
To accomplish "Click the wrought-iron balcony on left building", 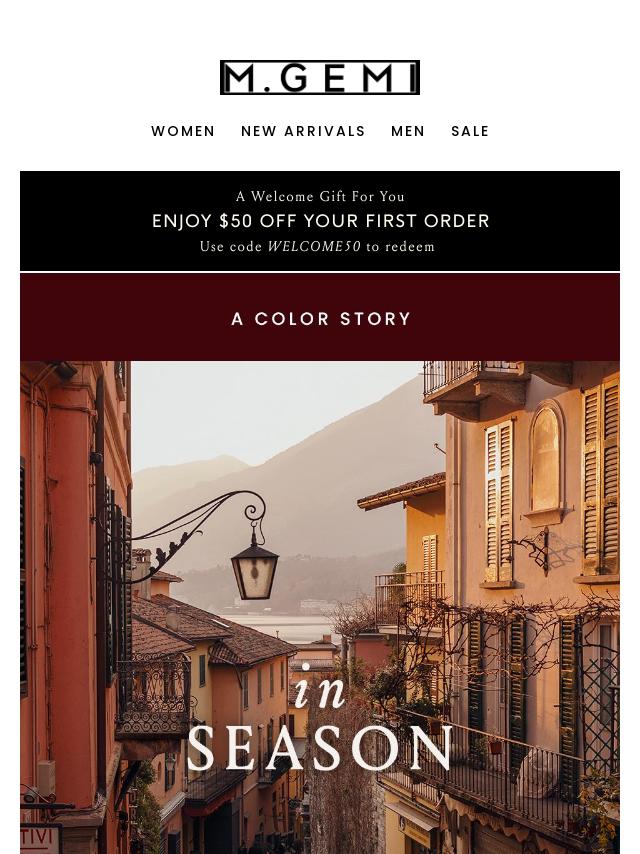I will [x=153, y=697].
